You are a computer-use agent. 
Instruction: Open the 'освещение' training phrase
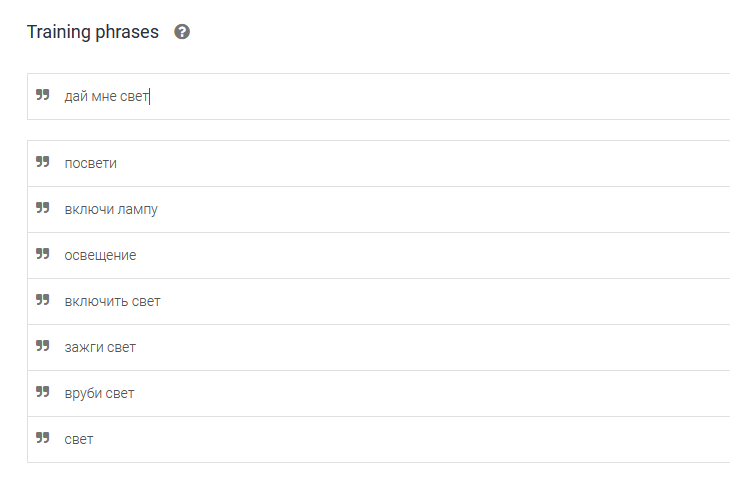tap(100, 255)
